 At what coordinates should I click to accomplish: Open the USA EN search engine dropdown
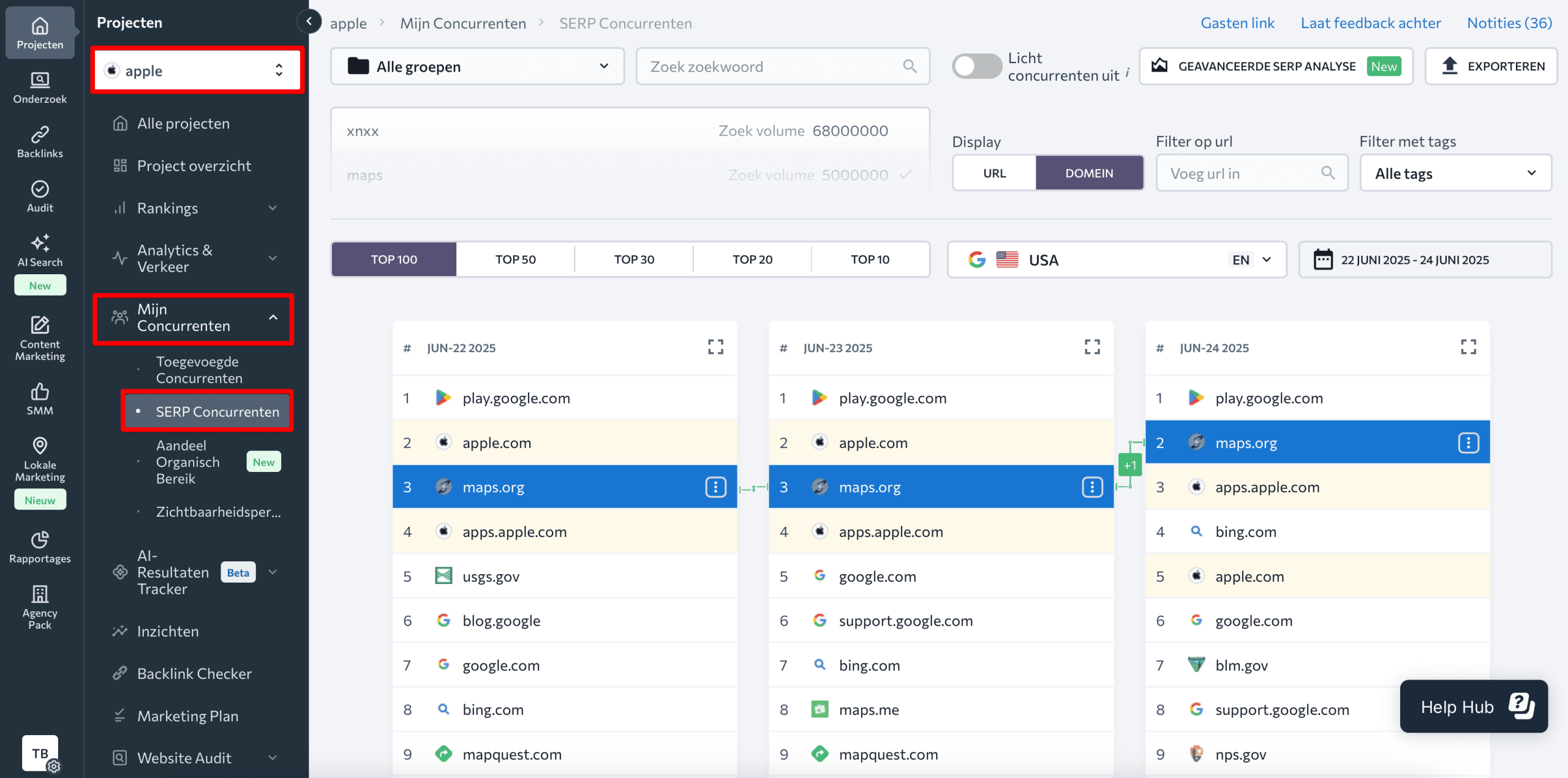coord(1117,260)
